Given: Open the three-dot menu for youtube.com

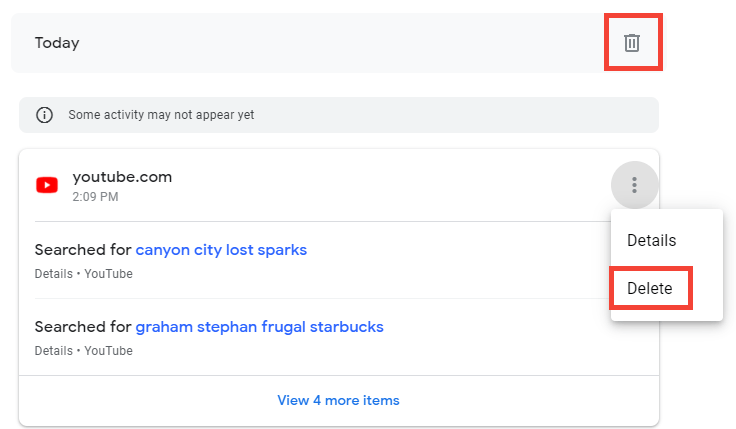Looking at the screenshot, I should pos(634,185).
